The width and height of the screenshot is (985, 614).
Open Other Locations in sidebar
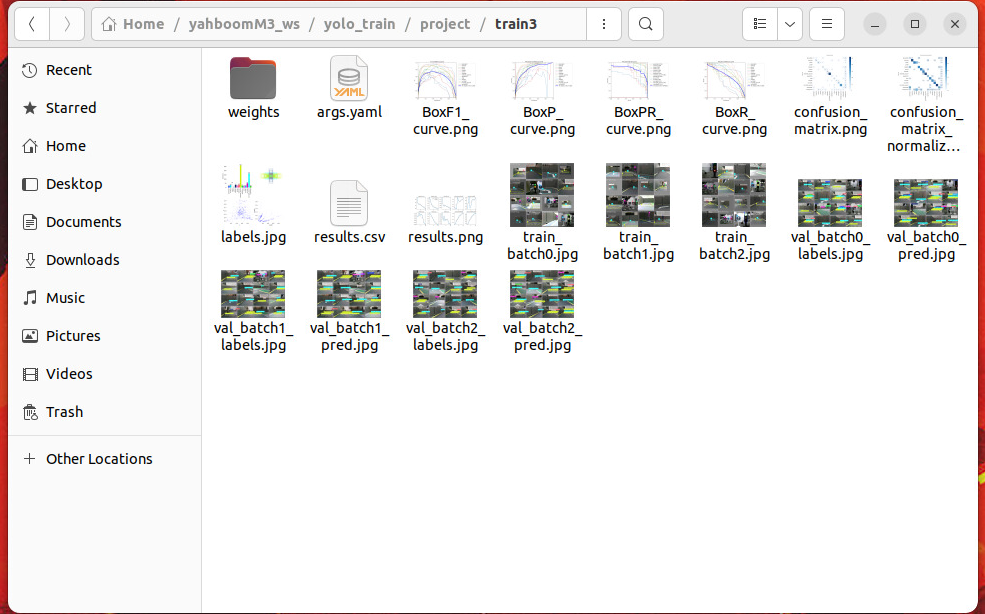pos(99,459)
